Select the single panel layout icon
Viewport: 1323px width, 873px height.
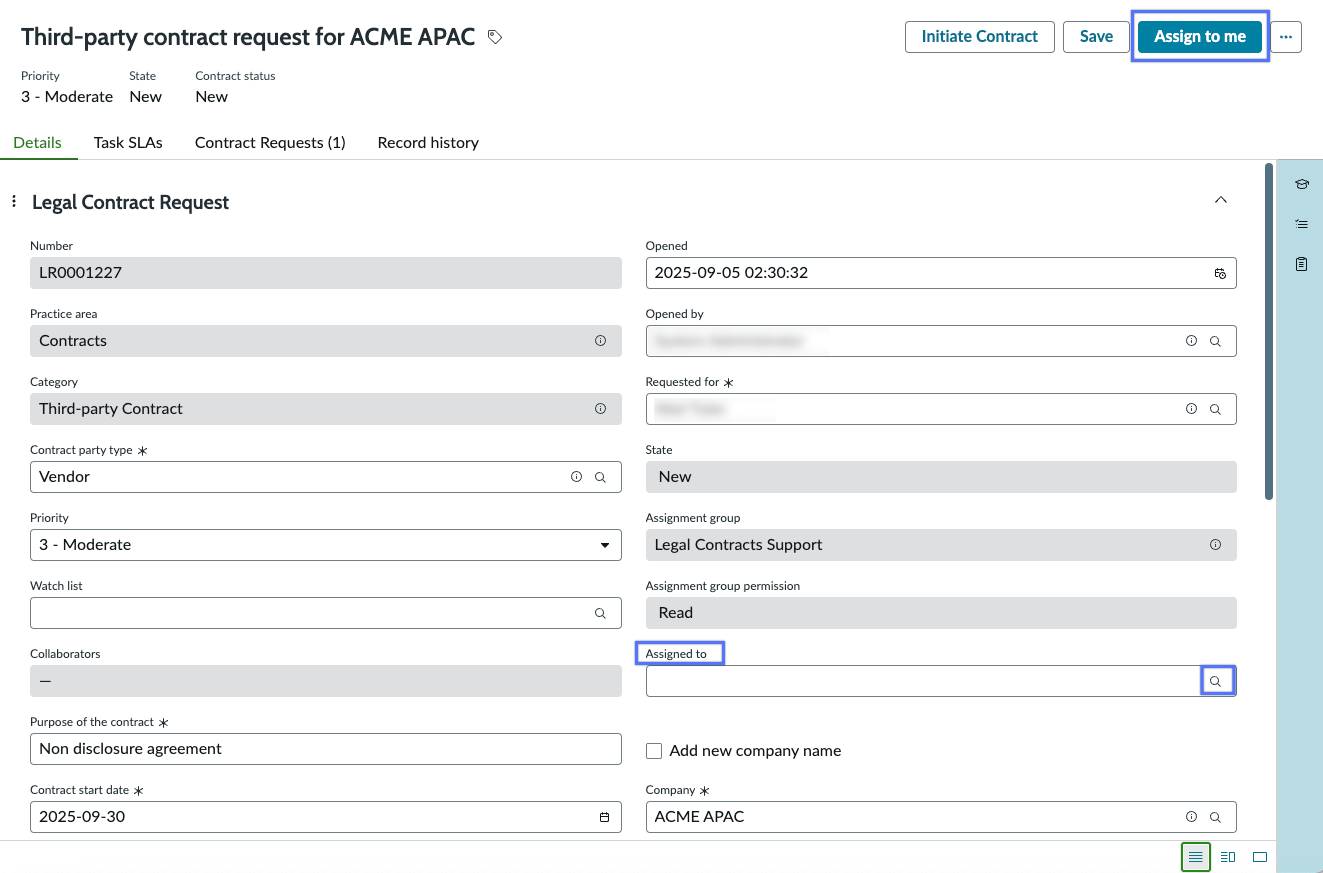1260,857
